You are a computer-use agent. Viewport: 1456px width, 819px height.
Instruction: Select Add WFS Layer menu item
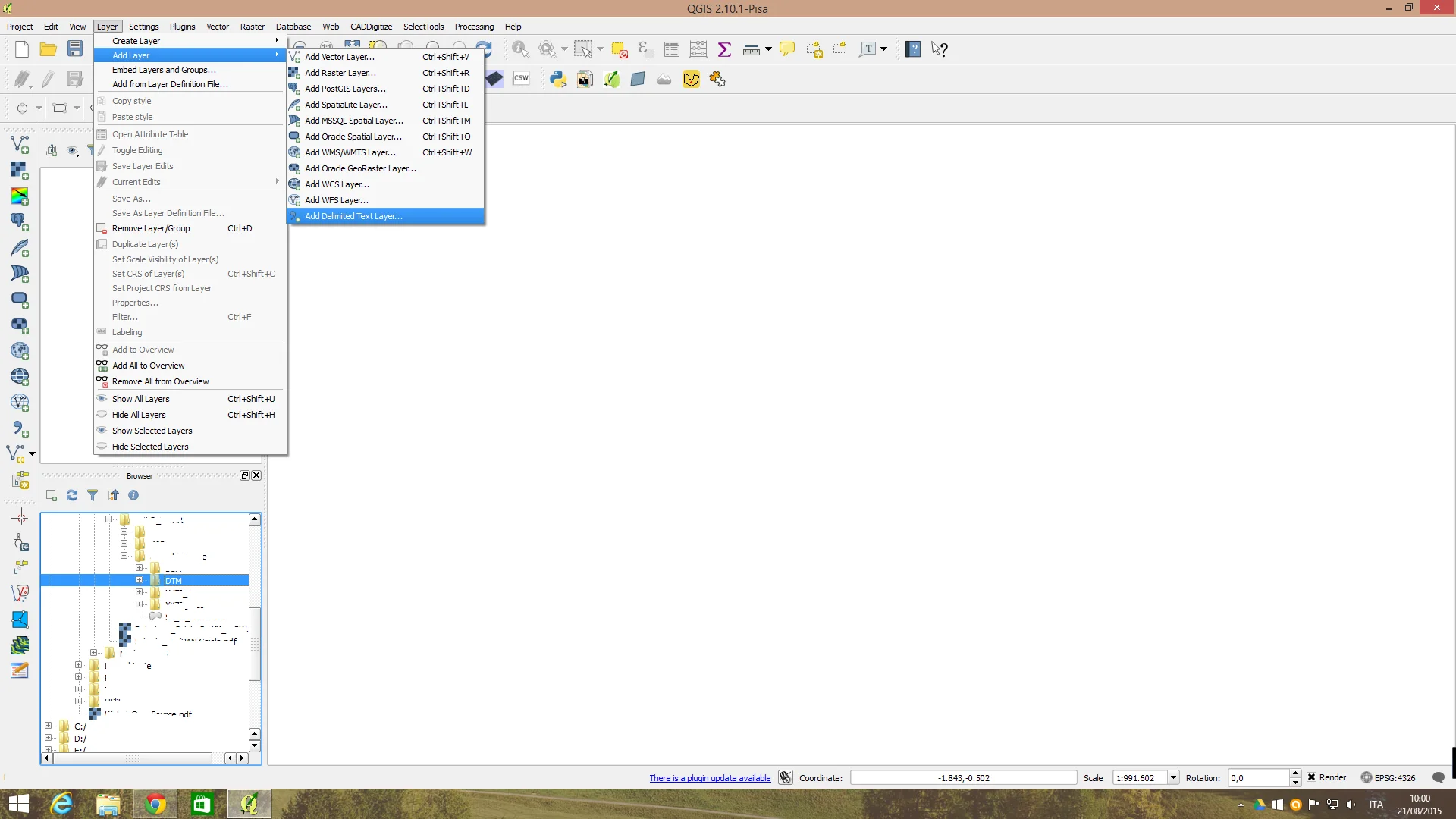[x=385, y=200]
